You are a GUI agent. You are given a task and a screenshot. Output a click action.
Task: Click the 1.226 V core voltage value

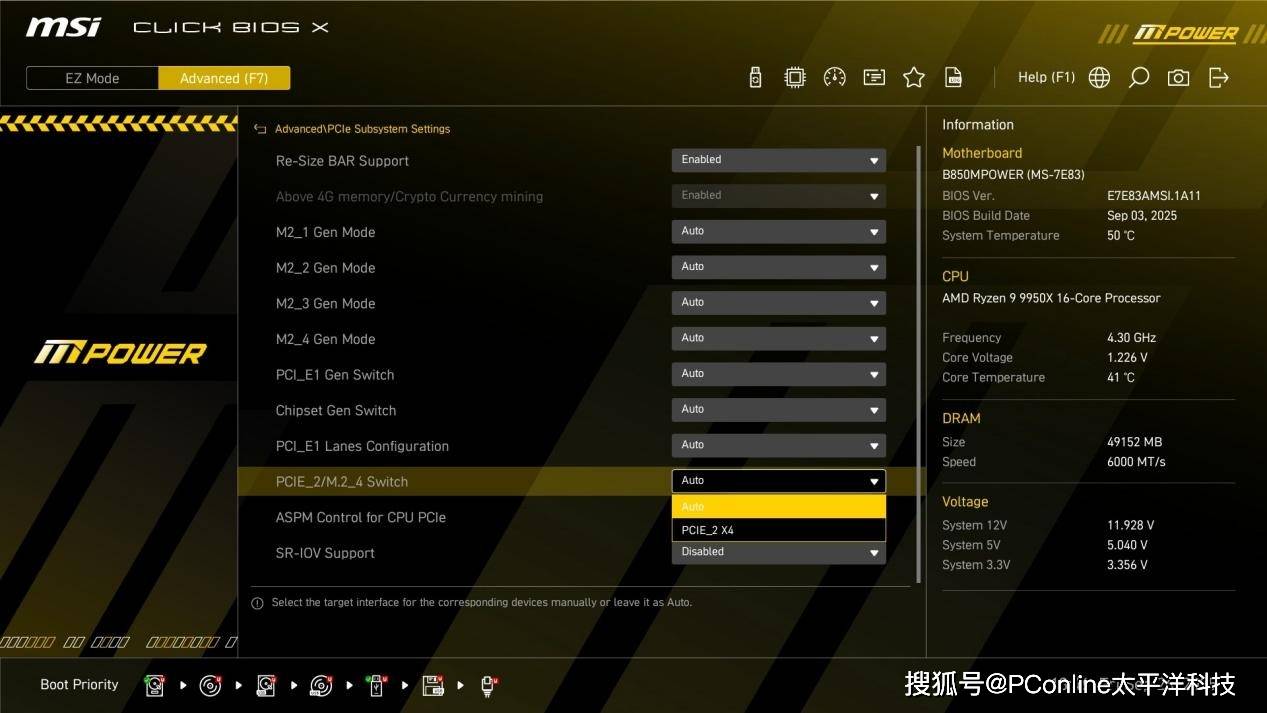point(1127,358)
